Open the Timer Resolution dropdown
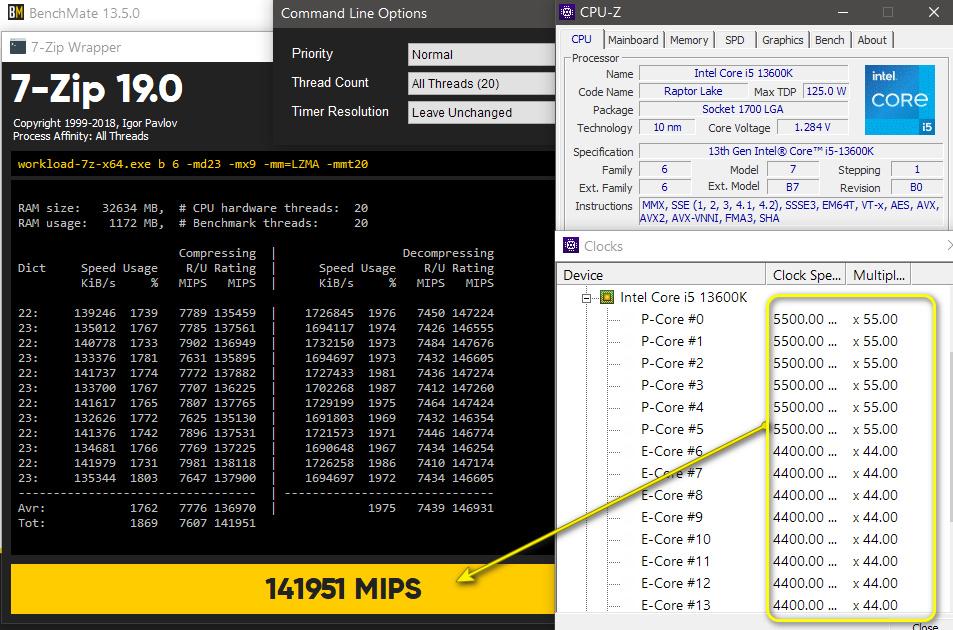The image size is (953, 630). tap(482, 112)
